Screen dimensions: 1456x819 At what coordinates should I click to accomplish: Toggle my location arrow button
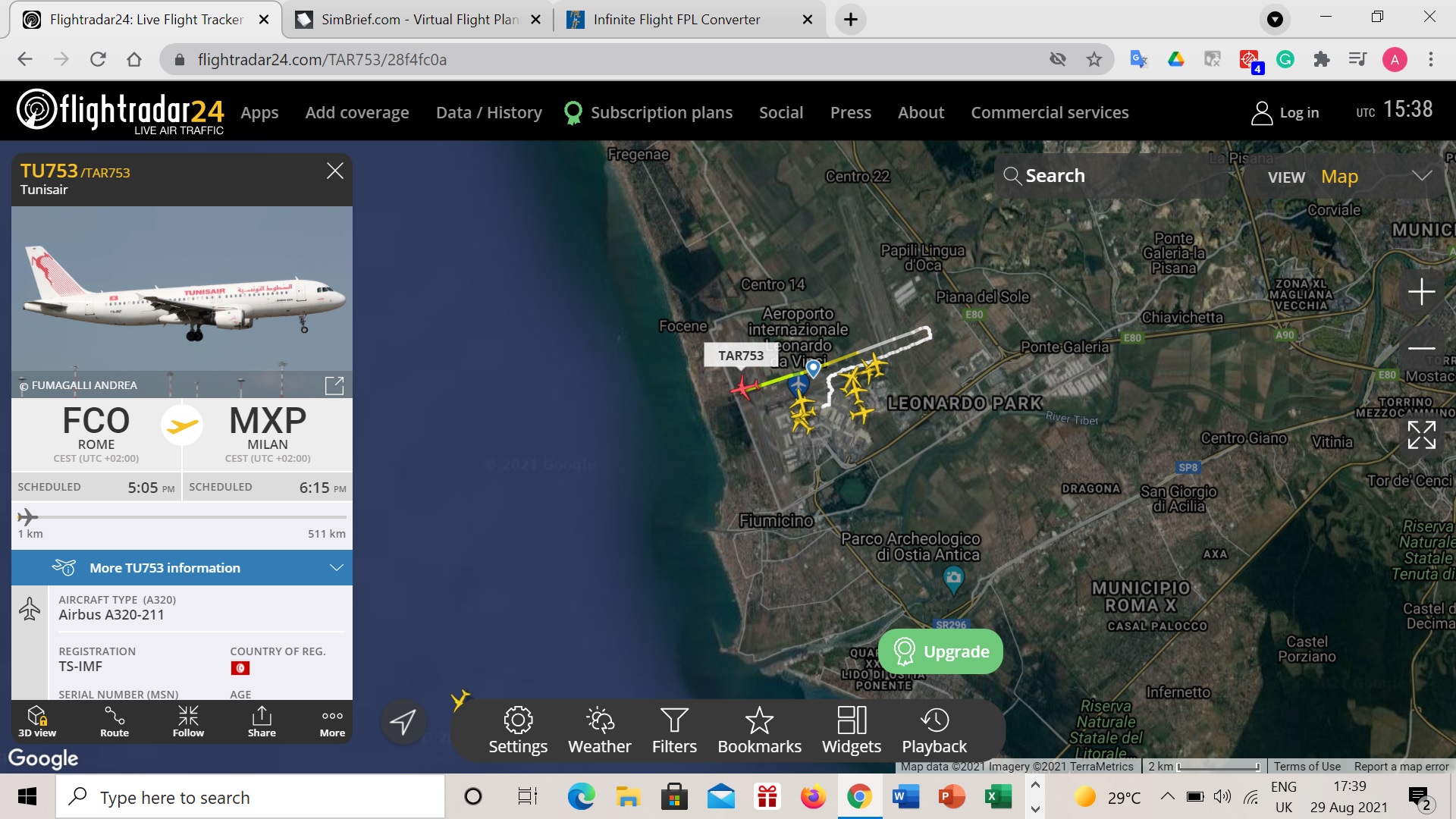(403, 721)
